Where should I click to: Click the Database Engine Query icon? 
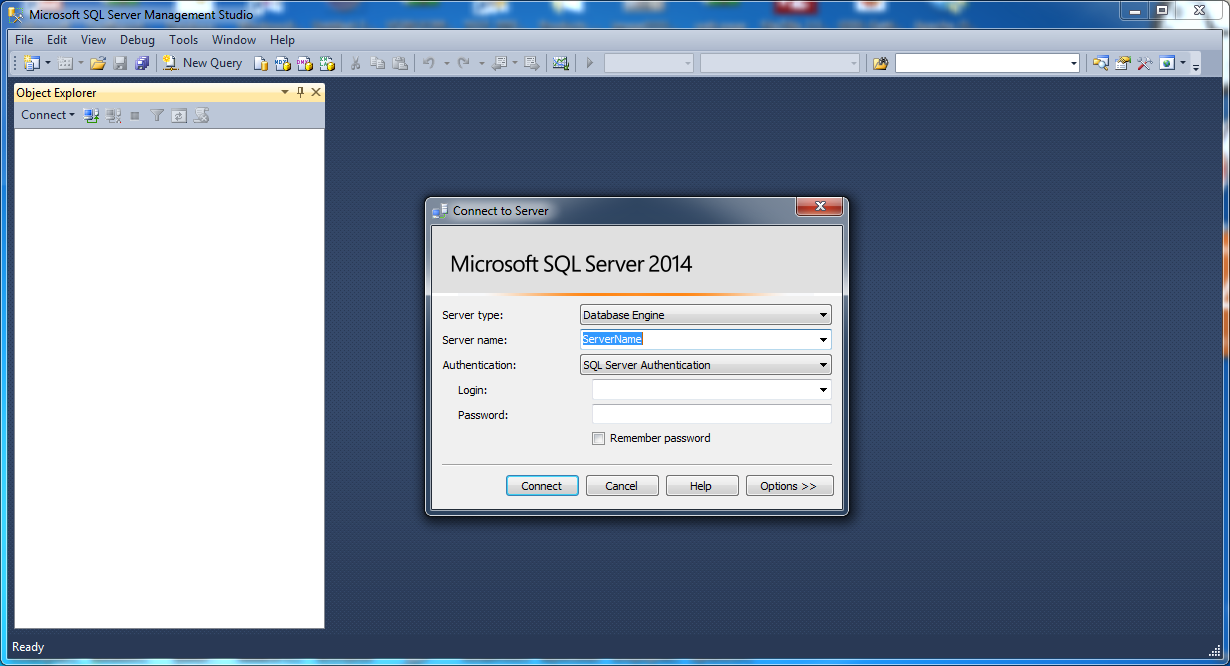pos(260,63)
